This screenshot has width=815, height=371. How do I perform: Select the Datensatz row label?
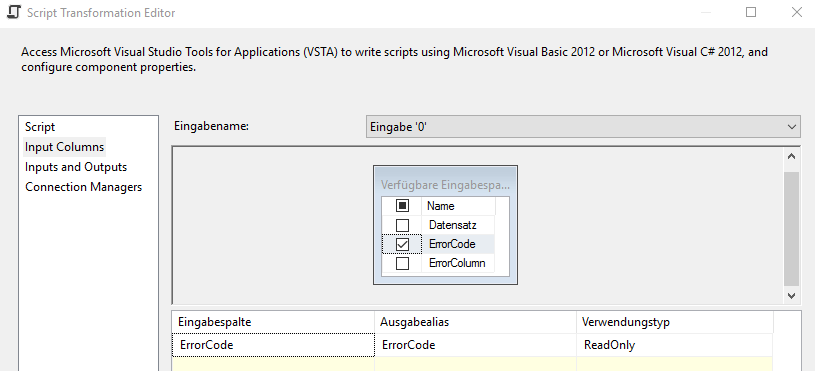coord(453,226)
